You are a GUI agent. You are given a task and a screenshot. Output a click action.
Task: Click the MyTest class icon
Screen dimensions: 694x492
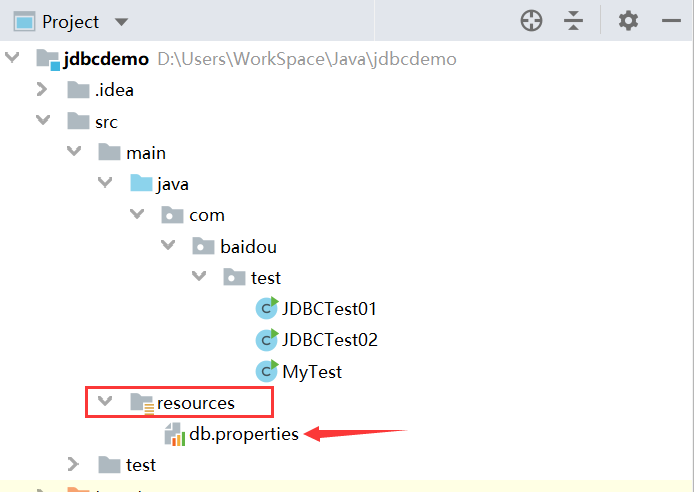267,371
